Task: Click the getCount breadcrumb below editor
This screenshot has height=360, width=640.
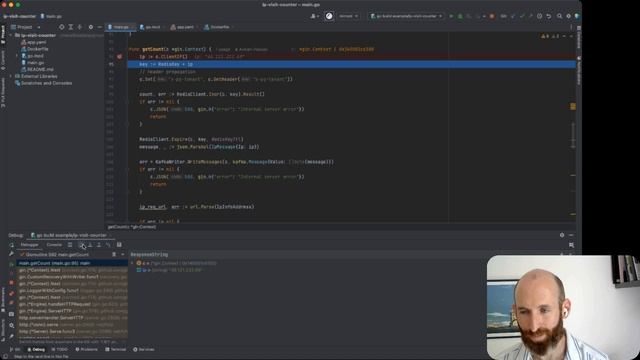Action: click(x=132, y=227)
